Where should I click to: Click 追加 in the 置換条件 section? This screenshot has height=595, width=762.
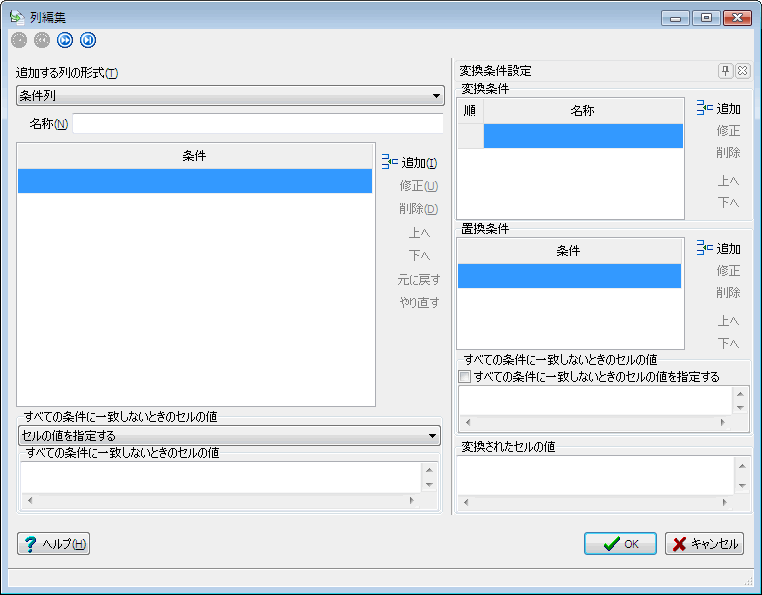point(719,248)
